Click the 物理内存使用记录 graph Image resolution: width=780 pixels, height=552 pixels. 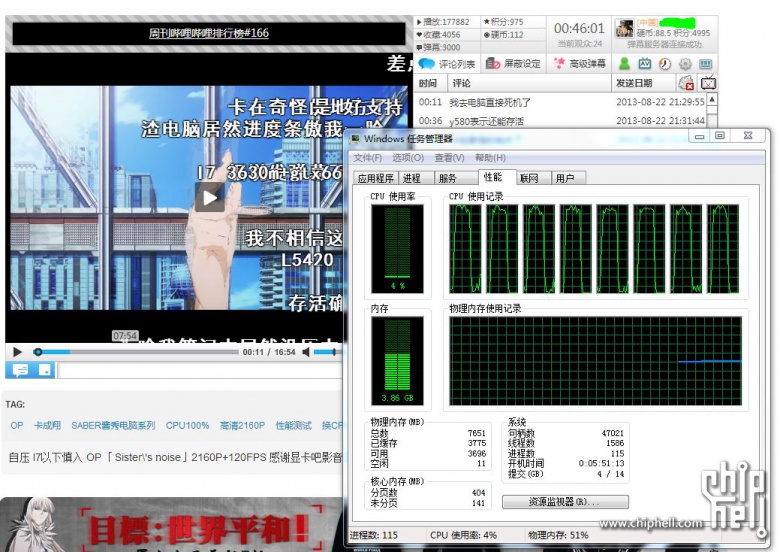(595, 361)
